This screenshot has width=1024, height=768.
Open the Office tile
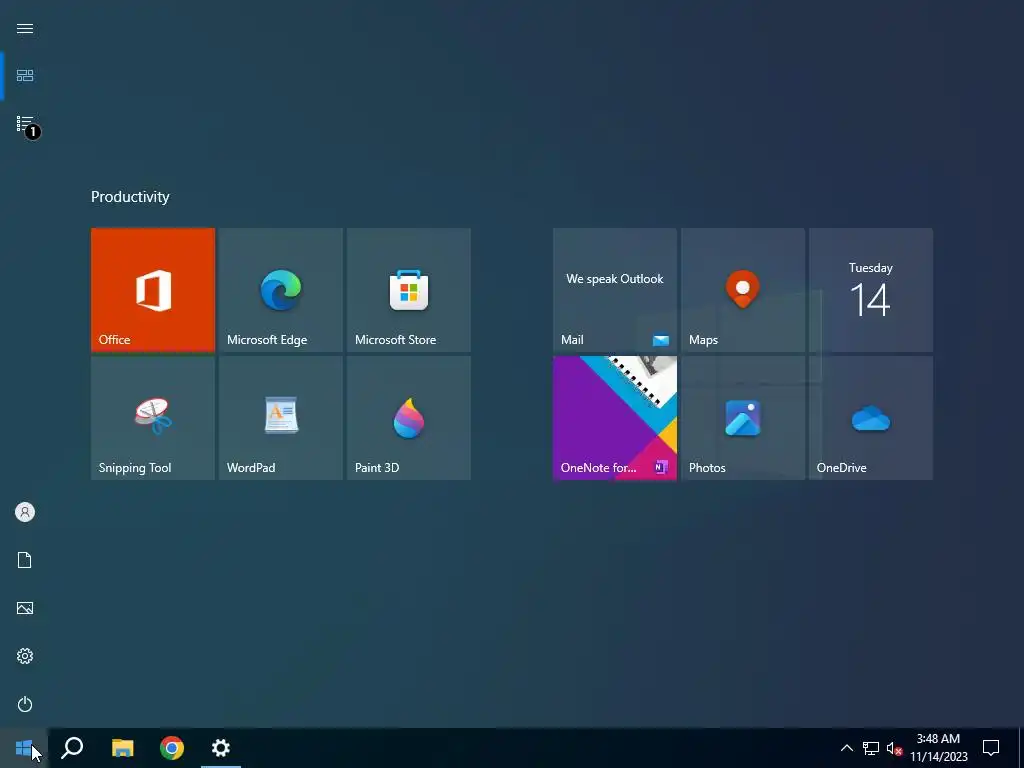click(153, 290)
